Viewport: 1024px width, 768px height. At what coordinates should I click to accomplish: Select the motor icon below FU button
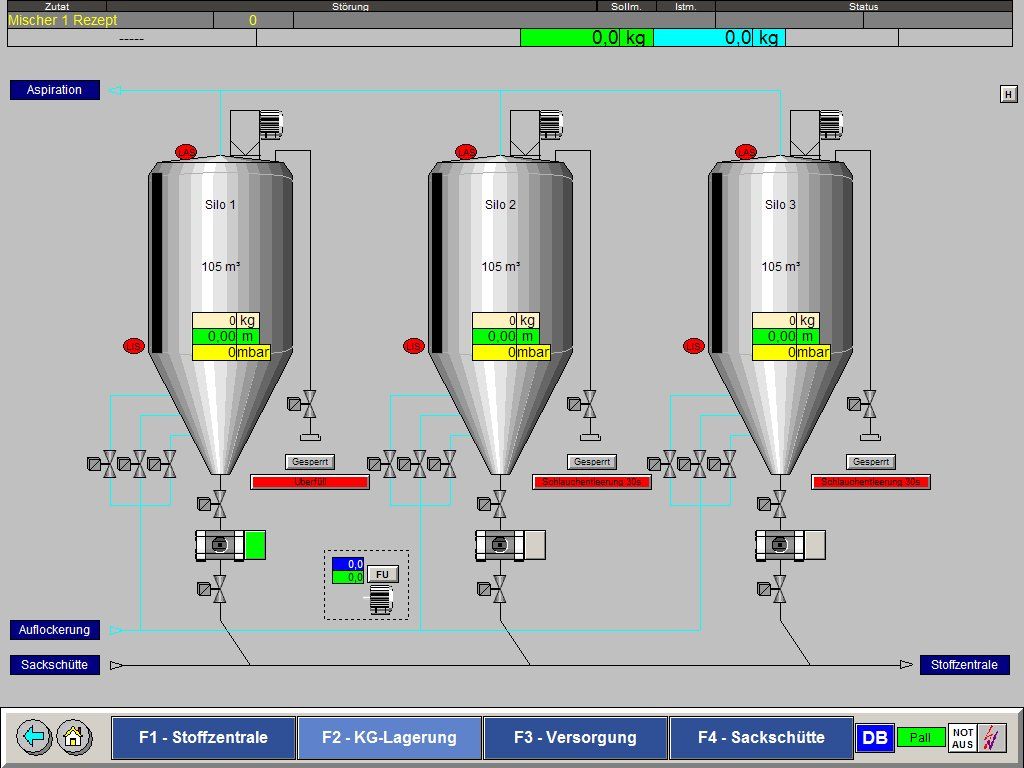pos(382,600)
